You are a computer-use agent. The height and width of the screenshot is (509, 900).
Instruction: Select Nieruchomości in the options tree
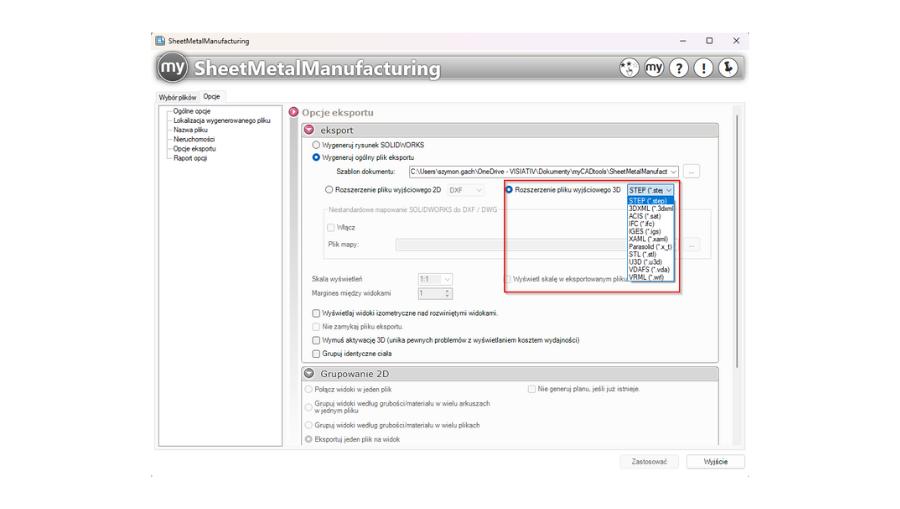[194, 139]
